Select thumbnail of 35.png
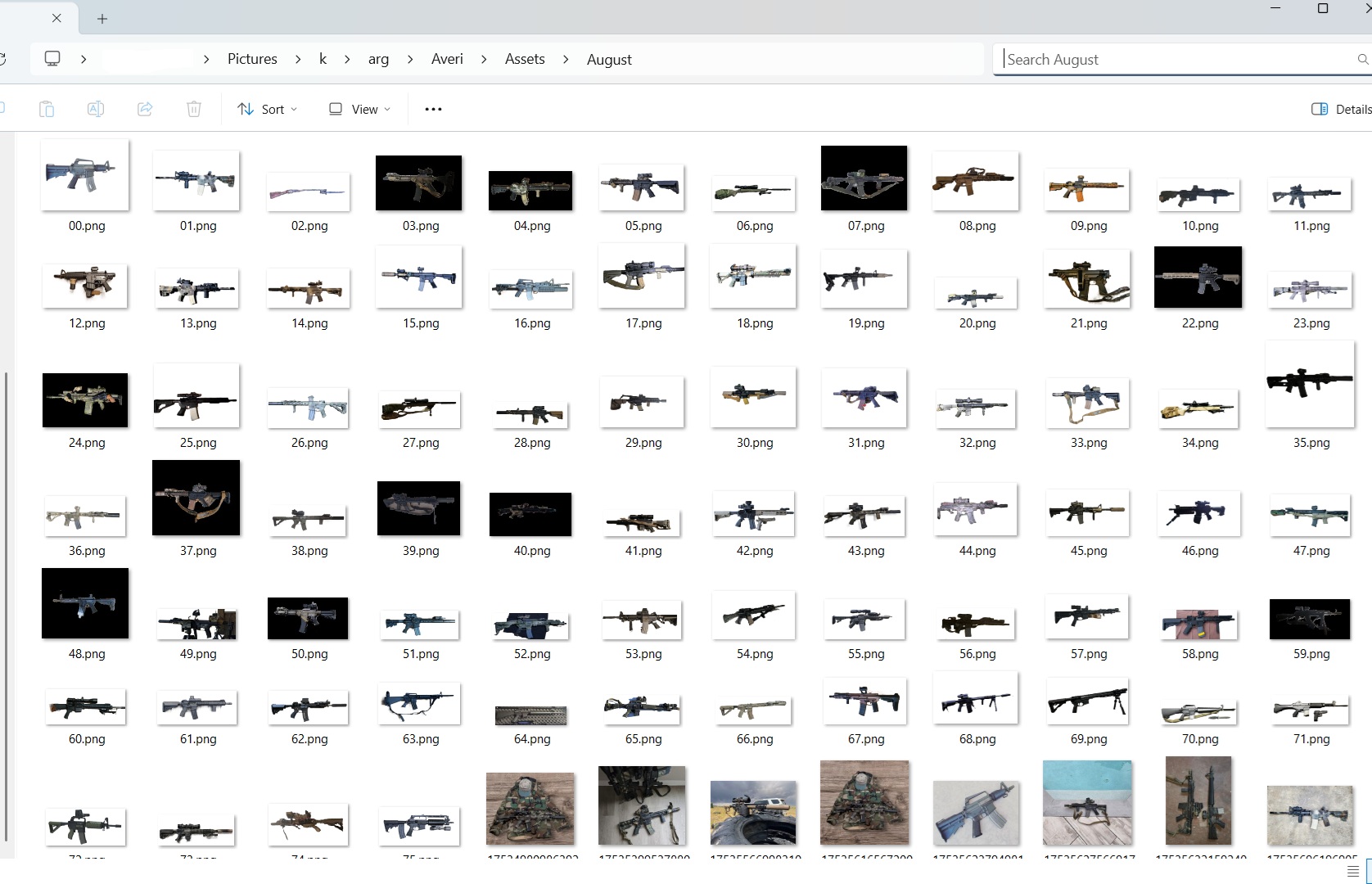 click(1310, 384)
